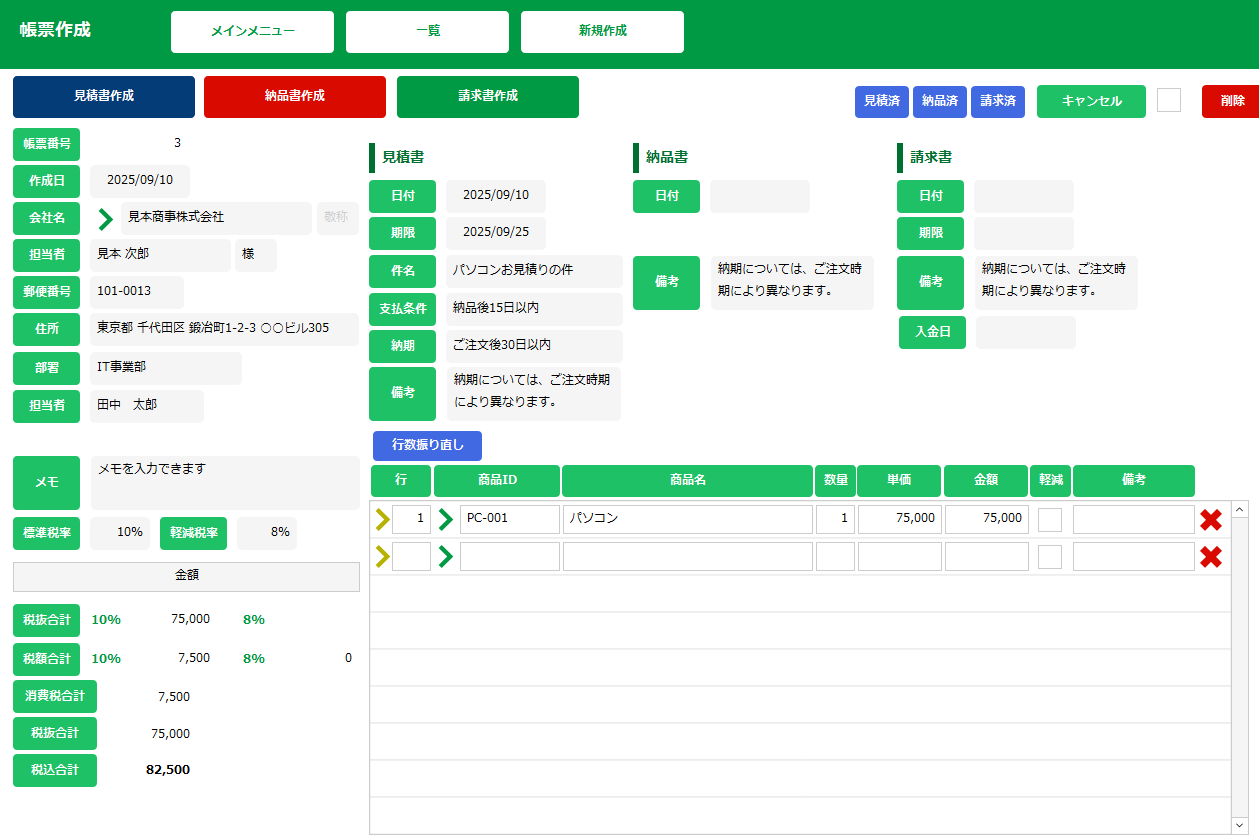Switch to the 一覧 list view
The image size is (1259, 839).
click(427, 31)
